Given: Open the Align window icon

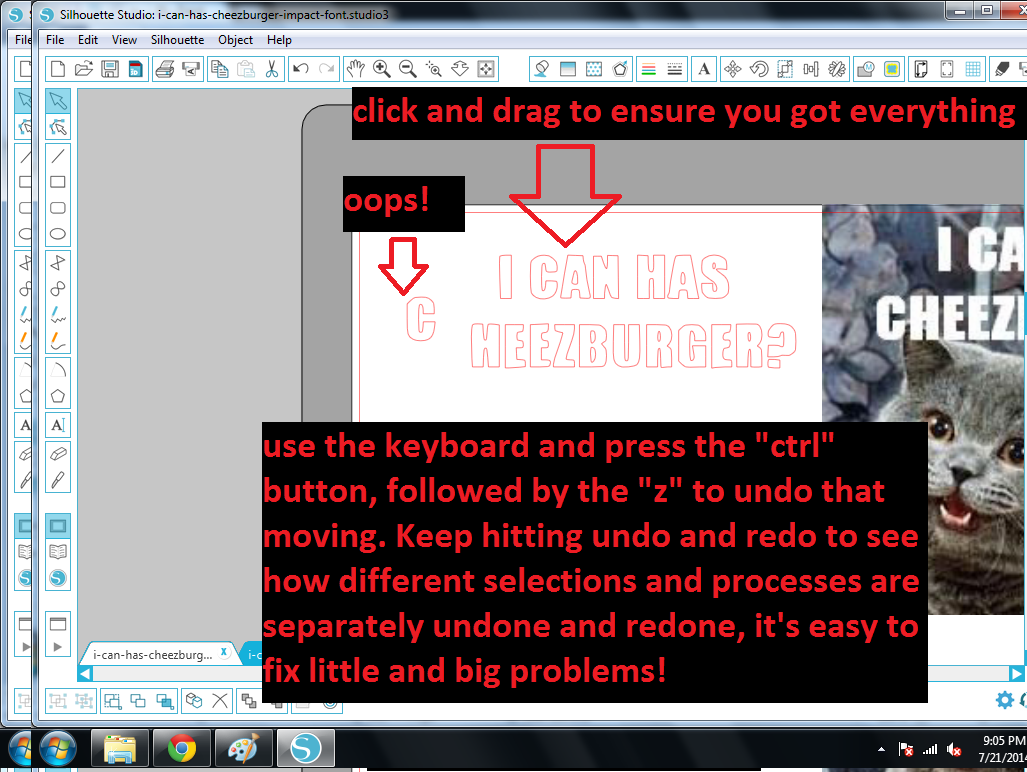Looking at the screenshot, I should (811, 69).
